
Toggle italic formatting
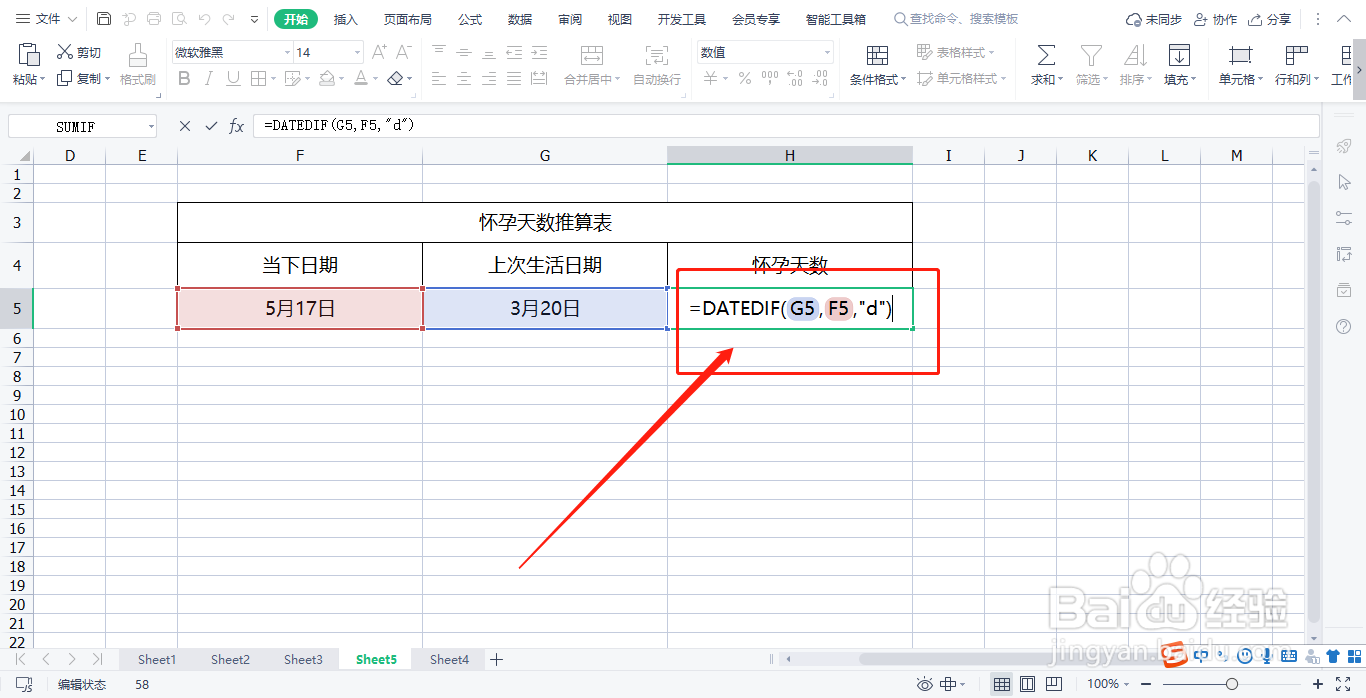click(208, 77)
